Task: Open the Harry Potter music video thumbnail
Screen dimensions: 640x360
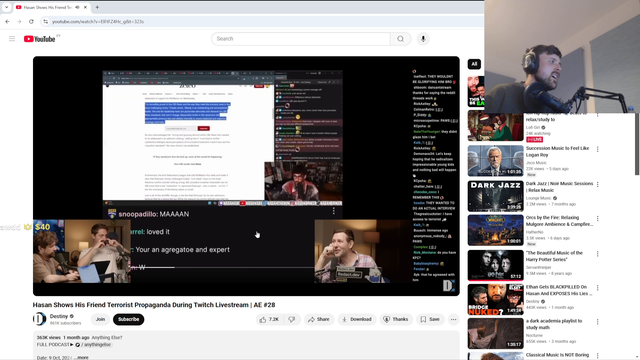Action: tap(495, 265)
